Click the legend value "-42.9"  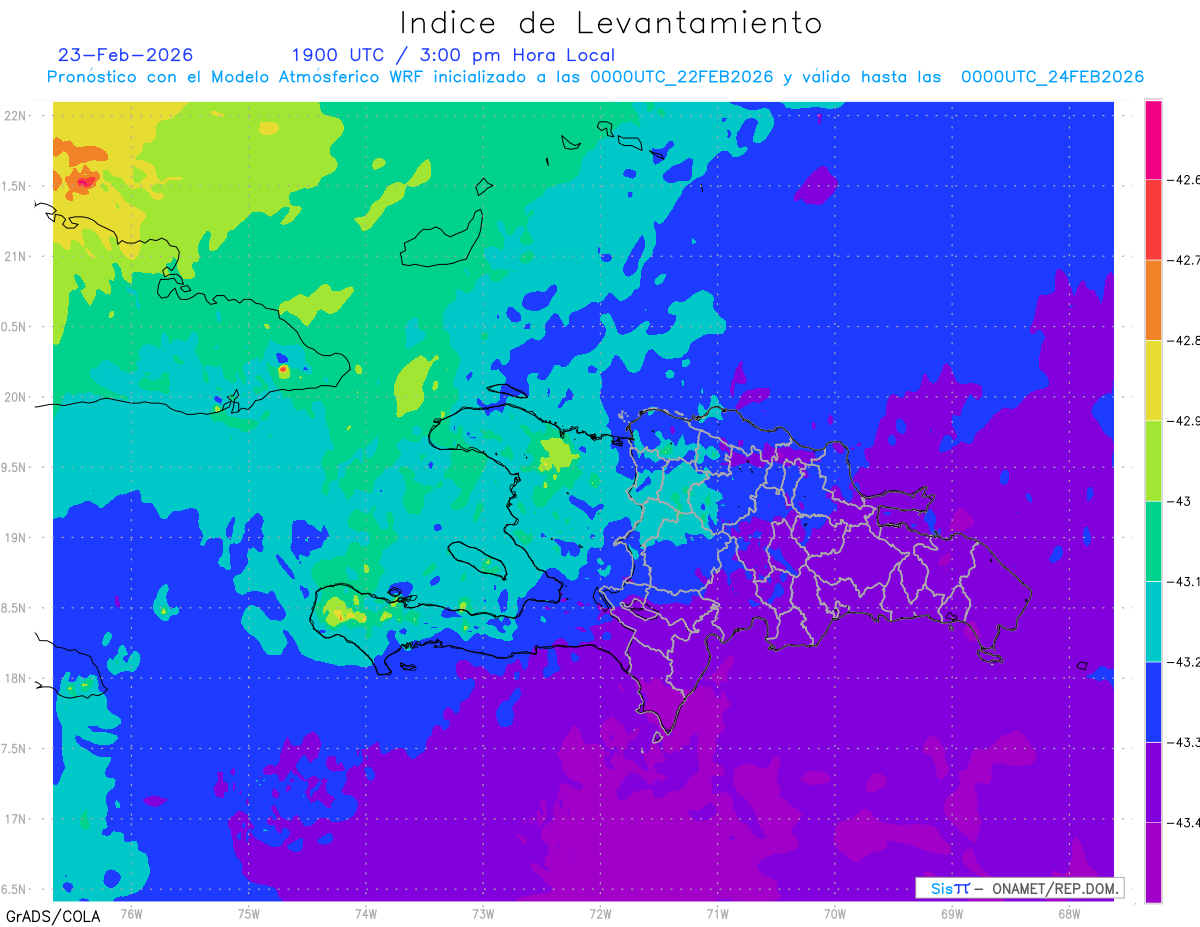click(x=1183, y=421)
